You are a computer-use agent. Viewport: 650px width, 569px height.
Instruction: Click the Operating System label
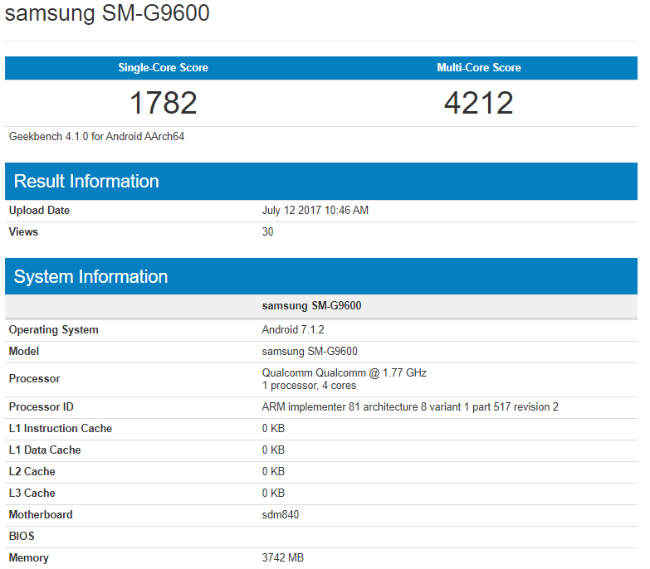coord(53,330)
